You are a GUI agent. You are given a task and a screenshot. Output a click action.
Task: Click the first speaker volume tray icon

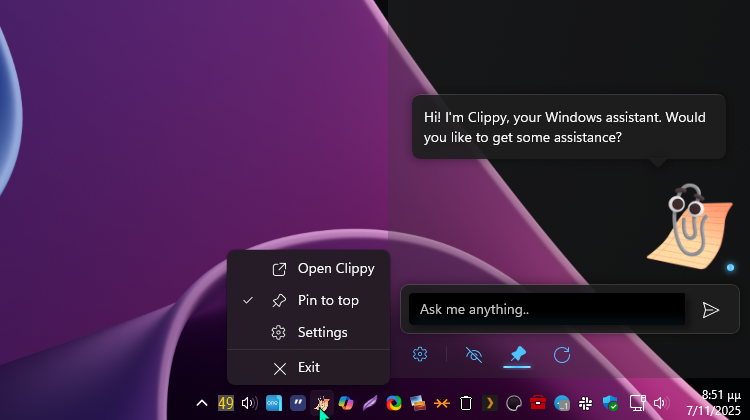click(250, 403)
